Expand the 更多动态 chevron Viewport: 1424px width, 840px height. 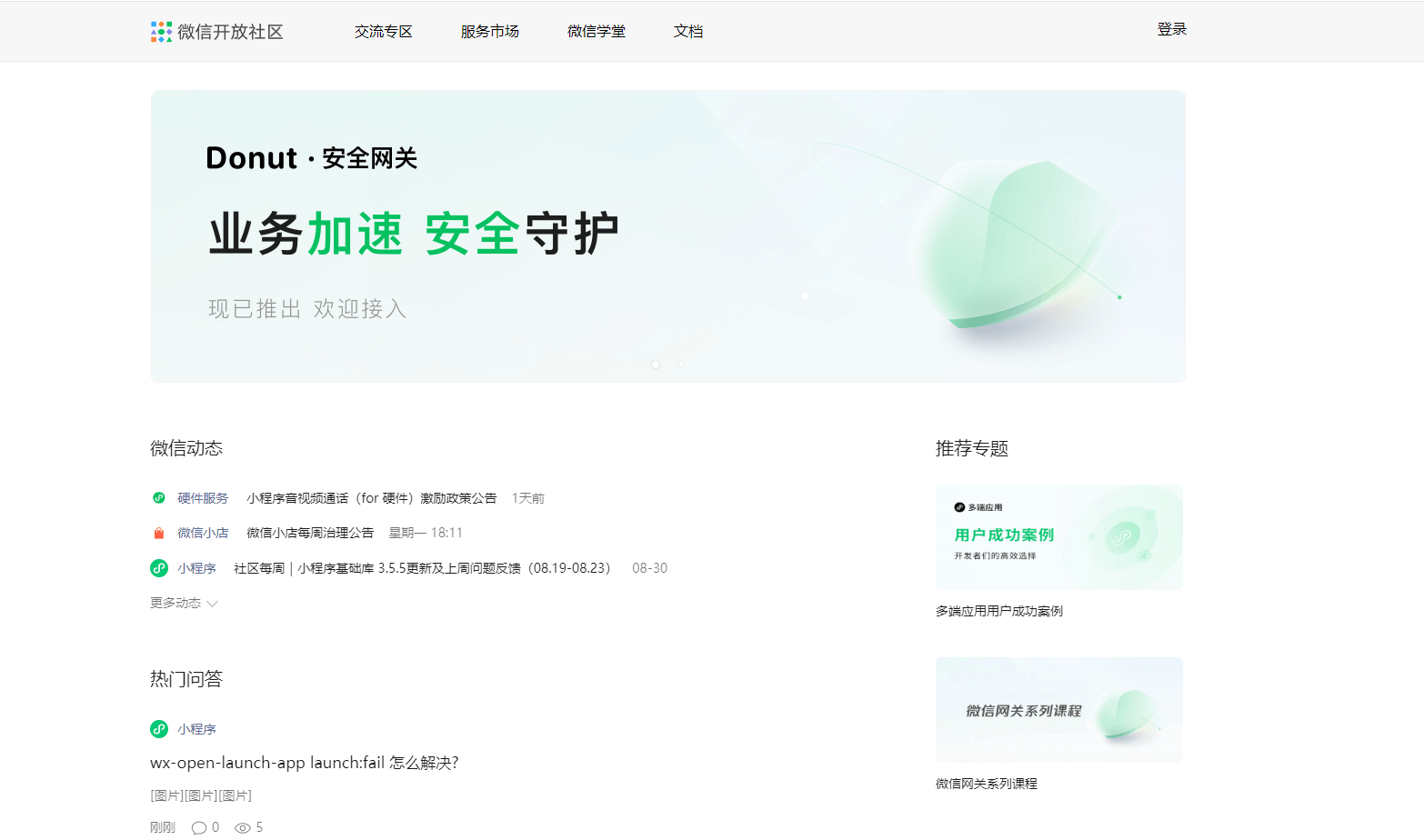[x=213, y=604]
